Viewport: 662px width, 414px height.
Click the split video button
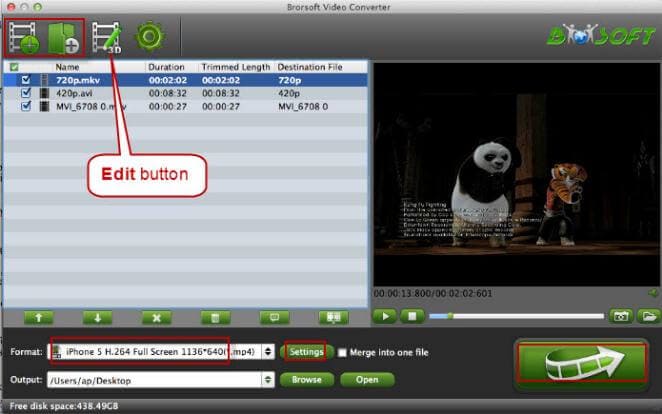coord(334,317)
